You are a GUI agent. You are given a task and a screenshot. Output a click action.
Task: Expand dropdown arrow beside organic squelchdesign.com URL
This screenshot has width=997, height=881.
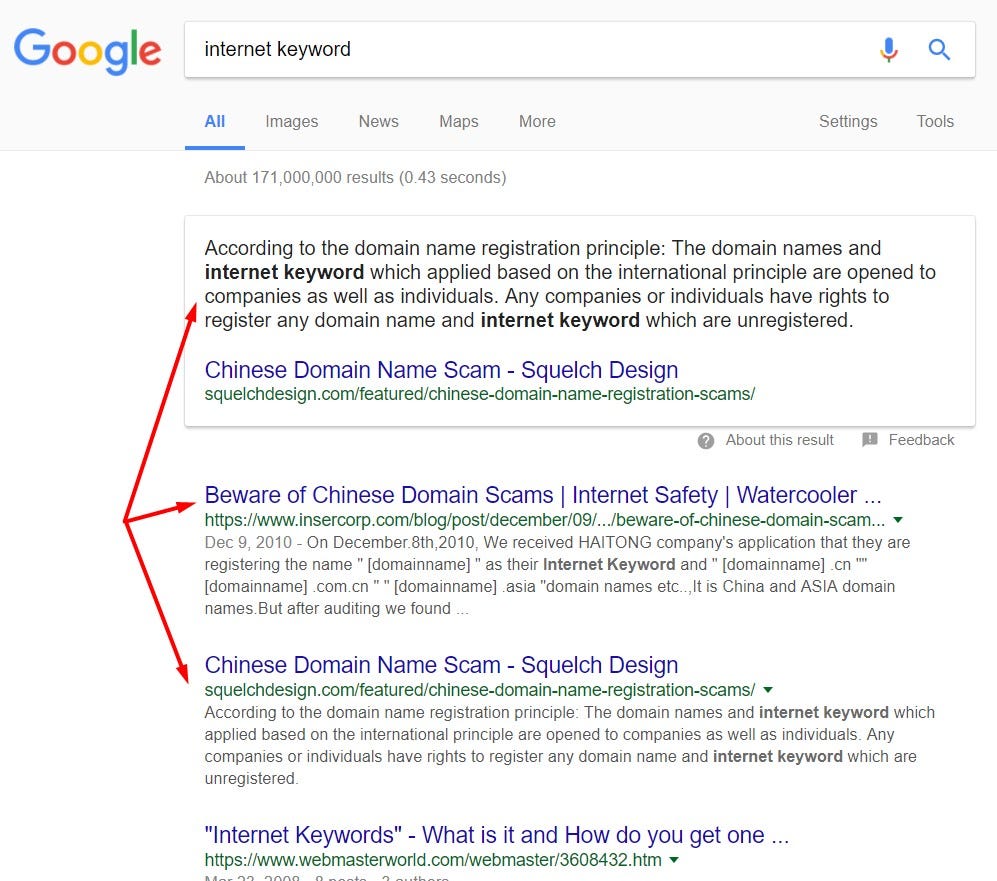point(768,690)
